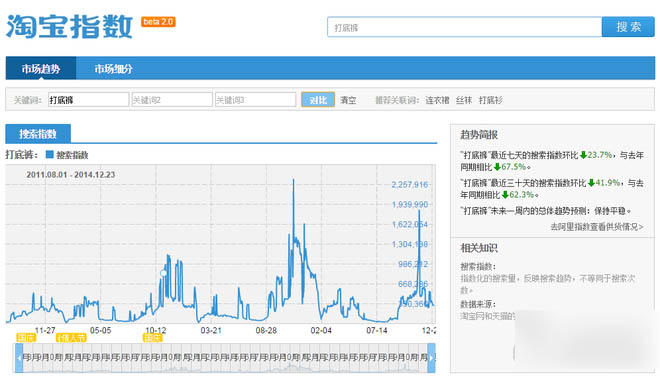Click the 清空 clear link
This screenshot has width=660, height=379.
point(348,100)
